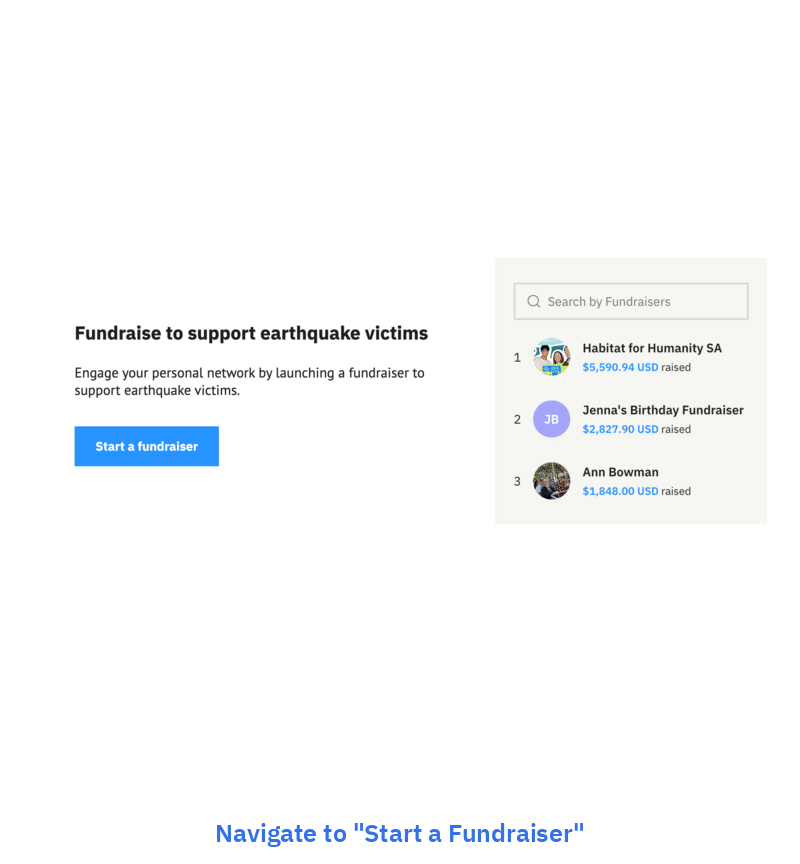The height and width of the screenshot is (864, 800).
Task: Click the Search by Fundraisers input field
Action: 631,301
